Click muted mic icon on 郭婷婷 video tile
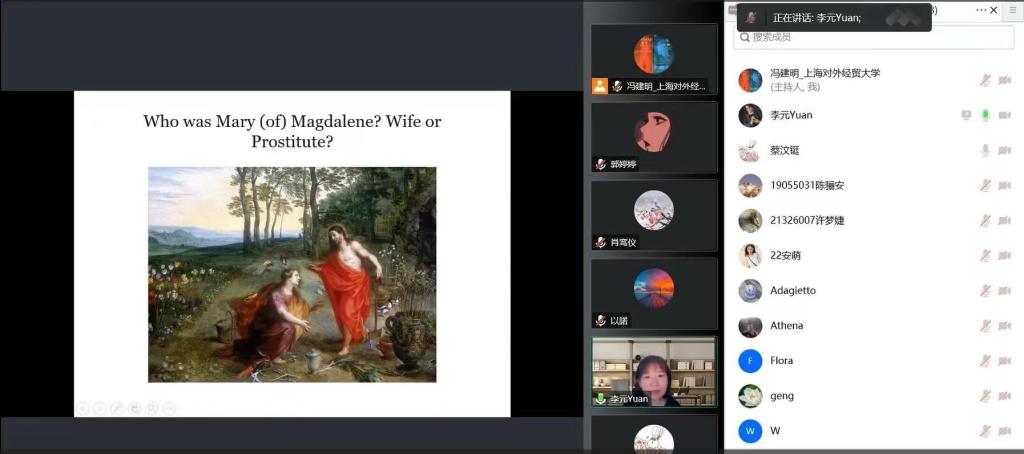The height and width of the screenshot is (454, 1024). pyautogui.click(x=601, y=164)
